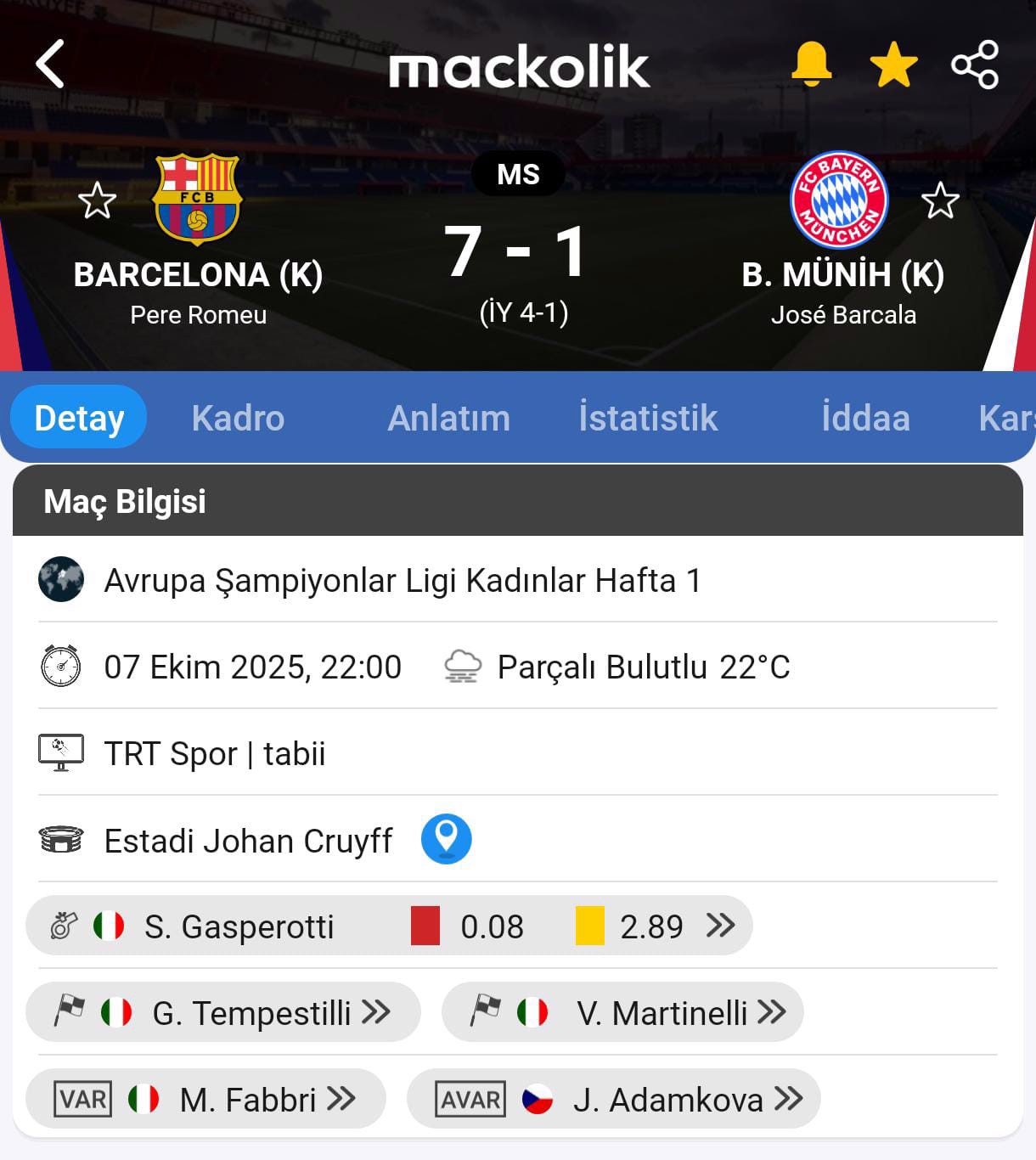Screen dimensions: 1036x1160
Task: Toggle the yellow favorite match star
Action: (x=893, y=65)
